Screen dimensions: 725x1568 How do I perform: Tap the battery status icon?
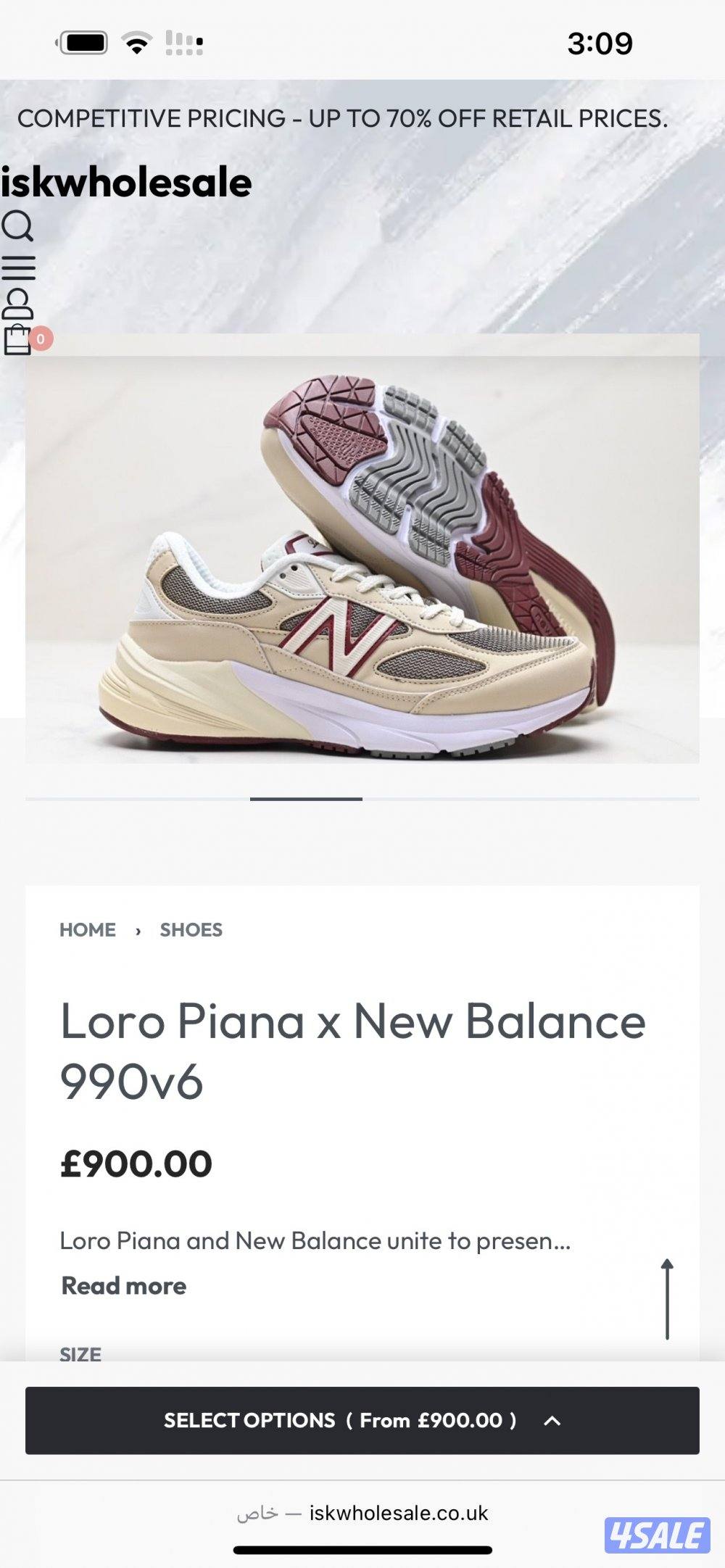[x=83, y=43]
